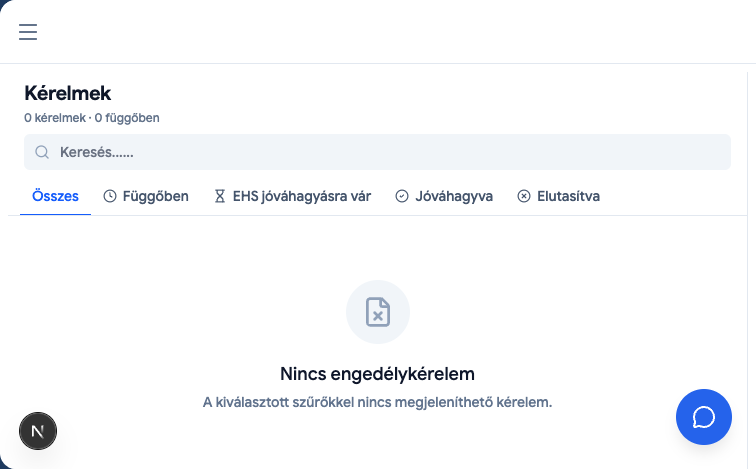Click the Next.js N dev indicator
Image resolution: width=756 pixels, height=469 pixels.
(38, 431)
